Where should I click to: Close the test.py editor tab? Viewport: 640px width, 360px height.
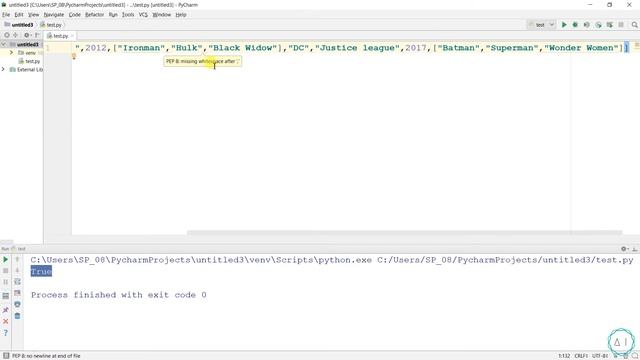[72, 36]
